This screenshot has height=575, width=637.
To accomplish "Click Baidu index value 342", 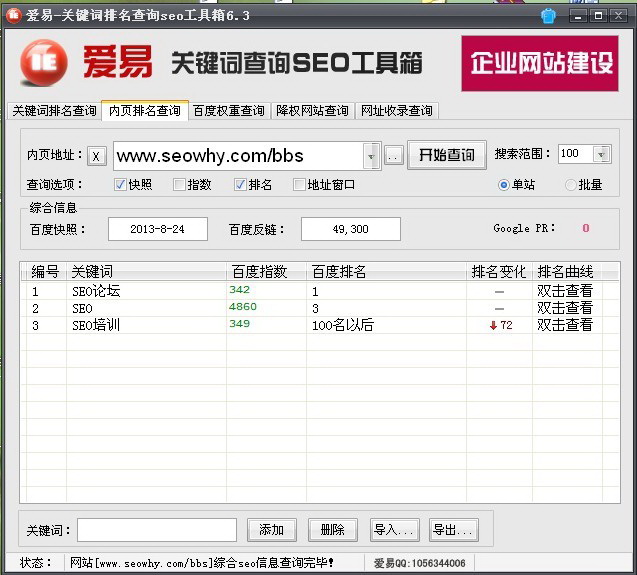I will (x=239, y=289).
